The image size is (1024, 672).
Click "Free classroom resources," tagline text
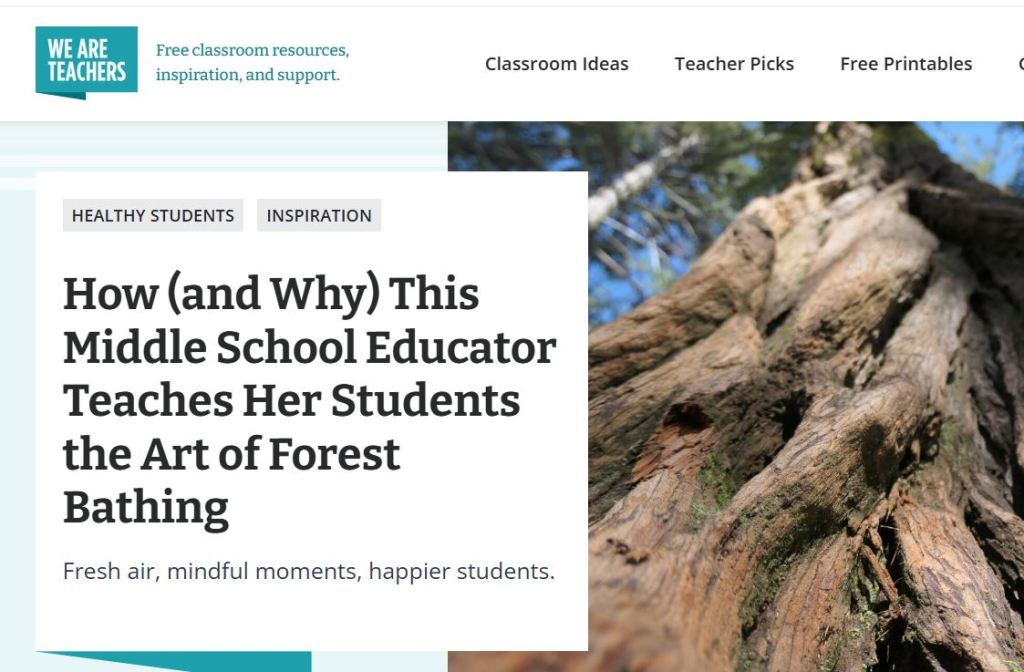click(x=253, y=50)
